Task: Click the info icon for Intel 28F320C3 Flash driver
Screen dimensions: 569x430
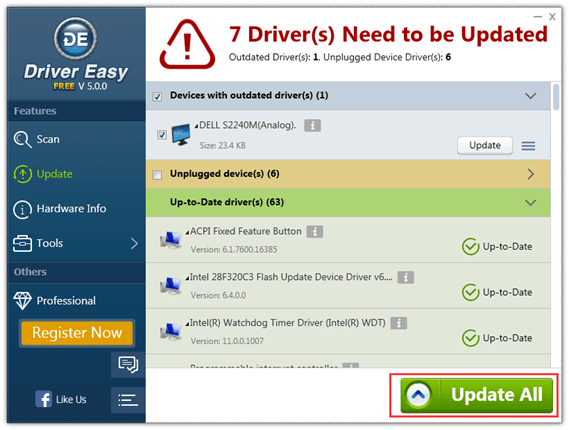Action: coord(405,277)
